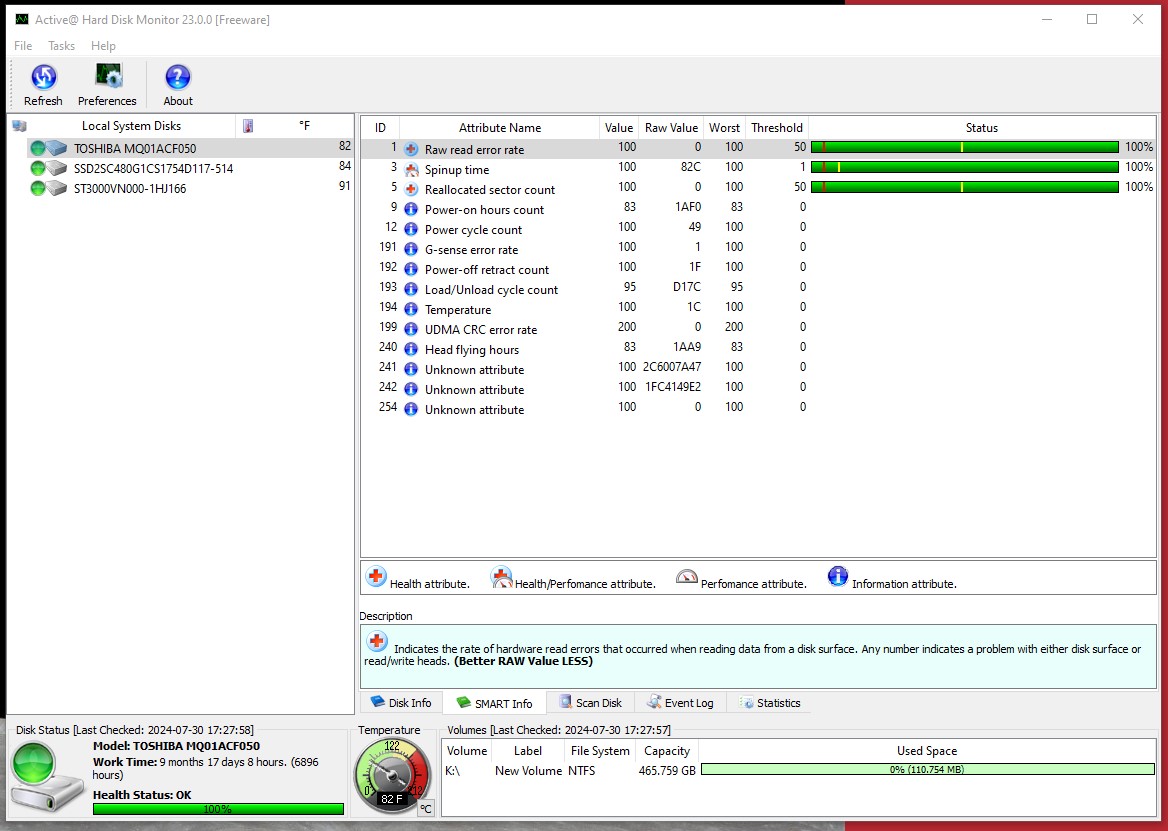Image resolution: width=1168 pixels, height=831 pixels.
Task: Switch to the Scan Disk tab
Action: coord(589,702)
